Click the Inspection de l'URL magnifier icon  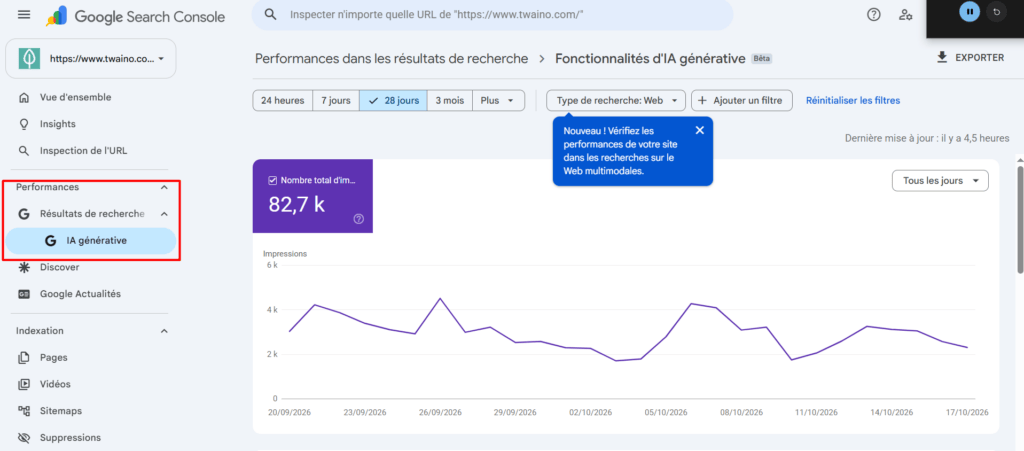click(x=24, y=151)
